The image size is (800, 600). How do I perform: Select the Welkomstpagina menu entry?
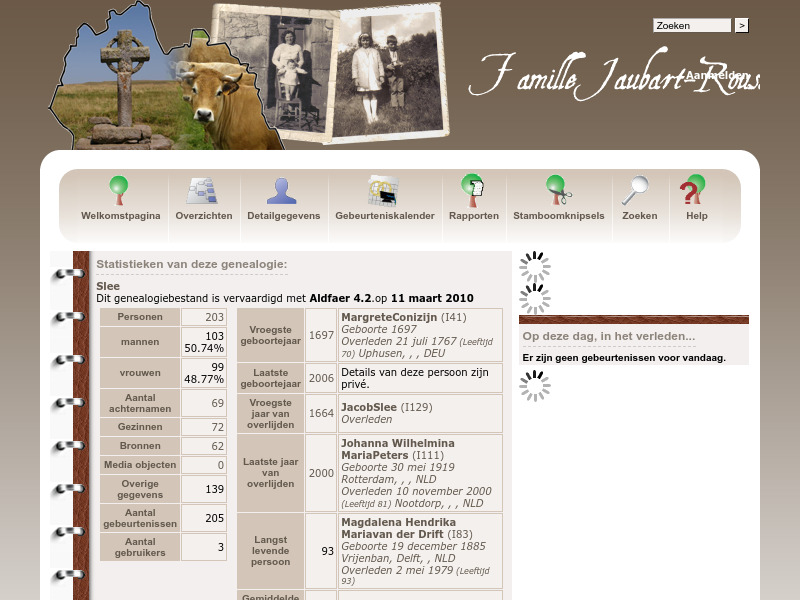click(x=119, y=215)
